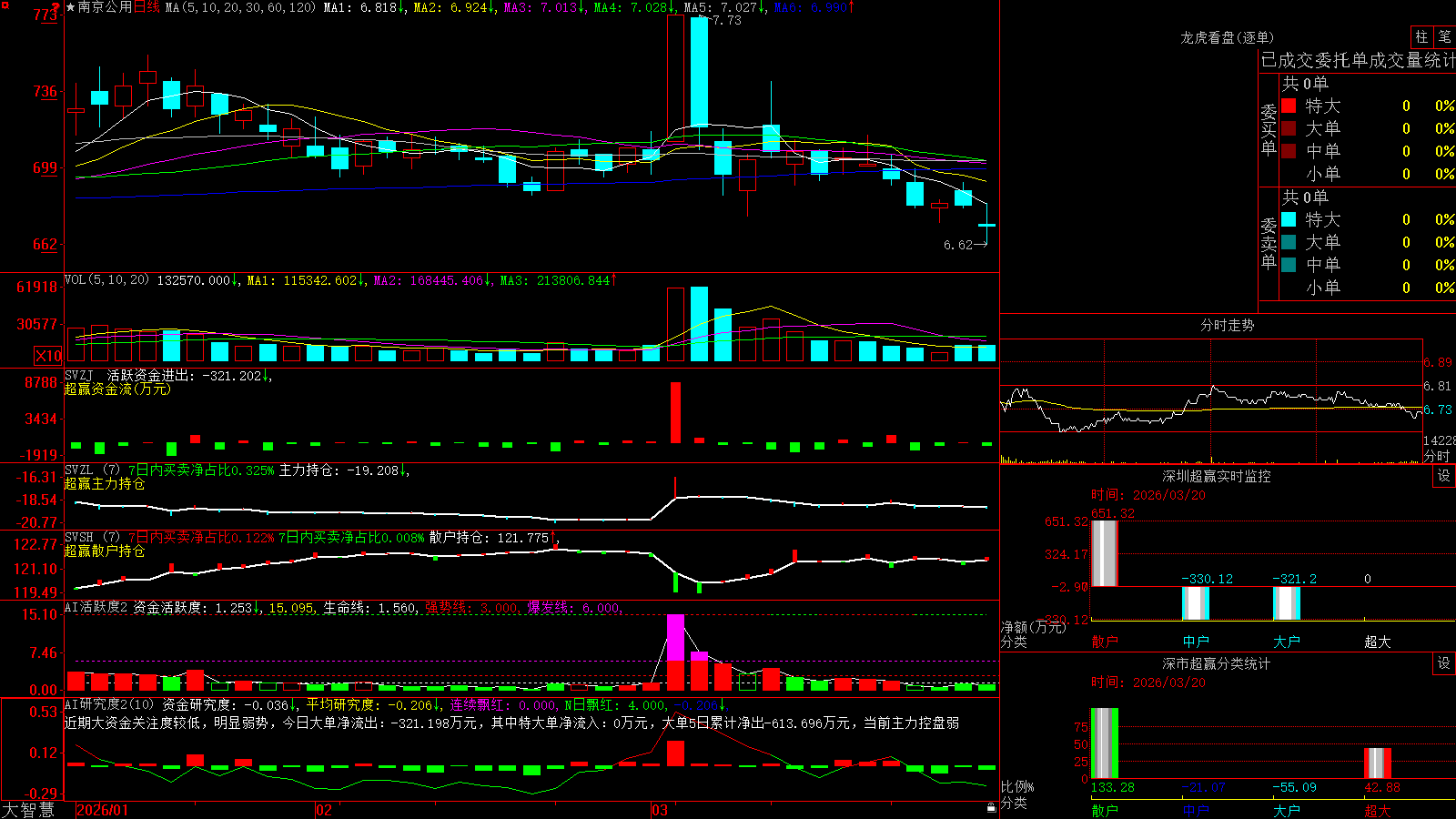
Task: Click the dark red 大单 buy swatch
Action: click(x=1289, y=128)
